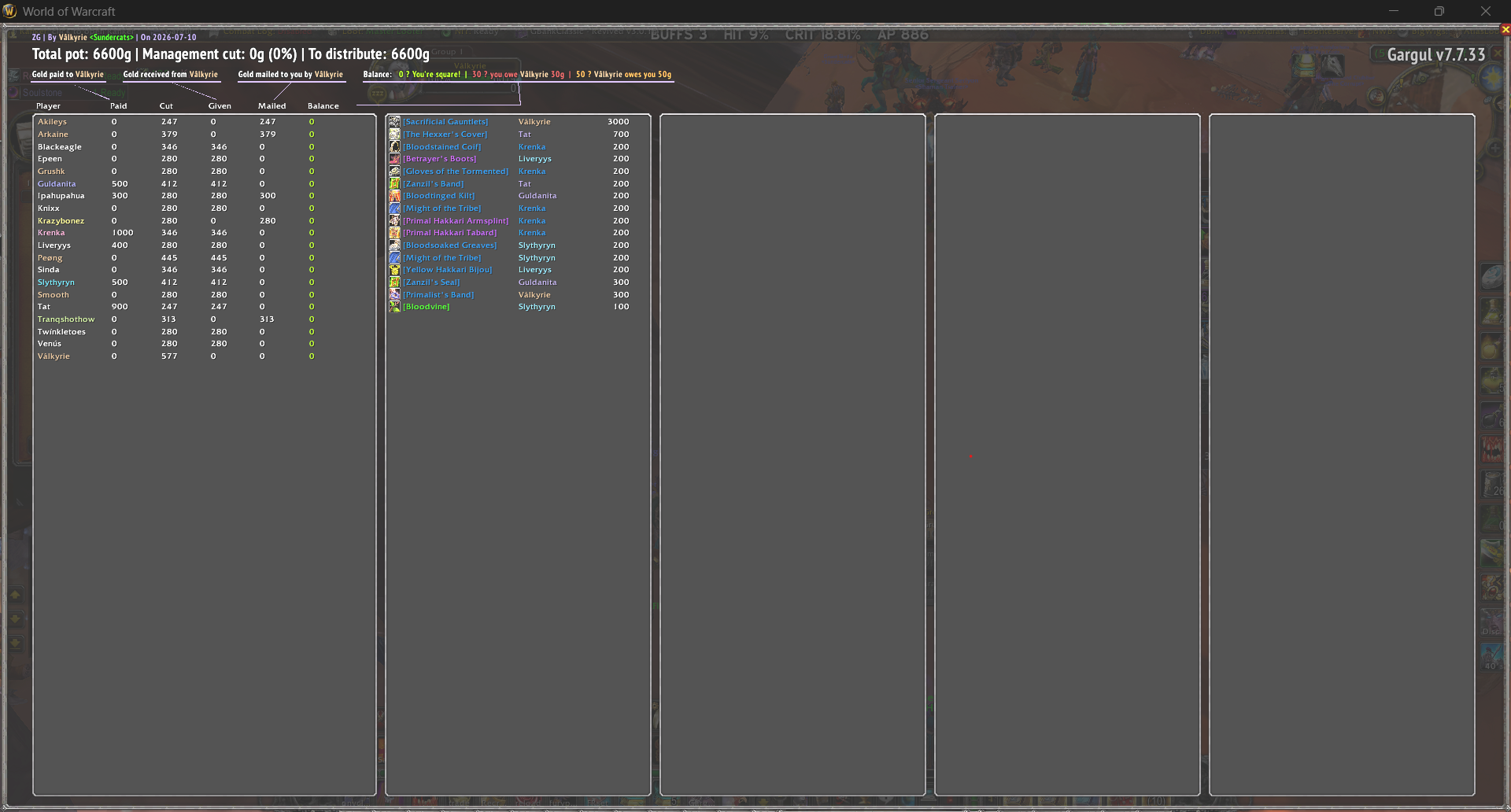Open the [Yellow Hakkari Bijou] link

[448, 270]
